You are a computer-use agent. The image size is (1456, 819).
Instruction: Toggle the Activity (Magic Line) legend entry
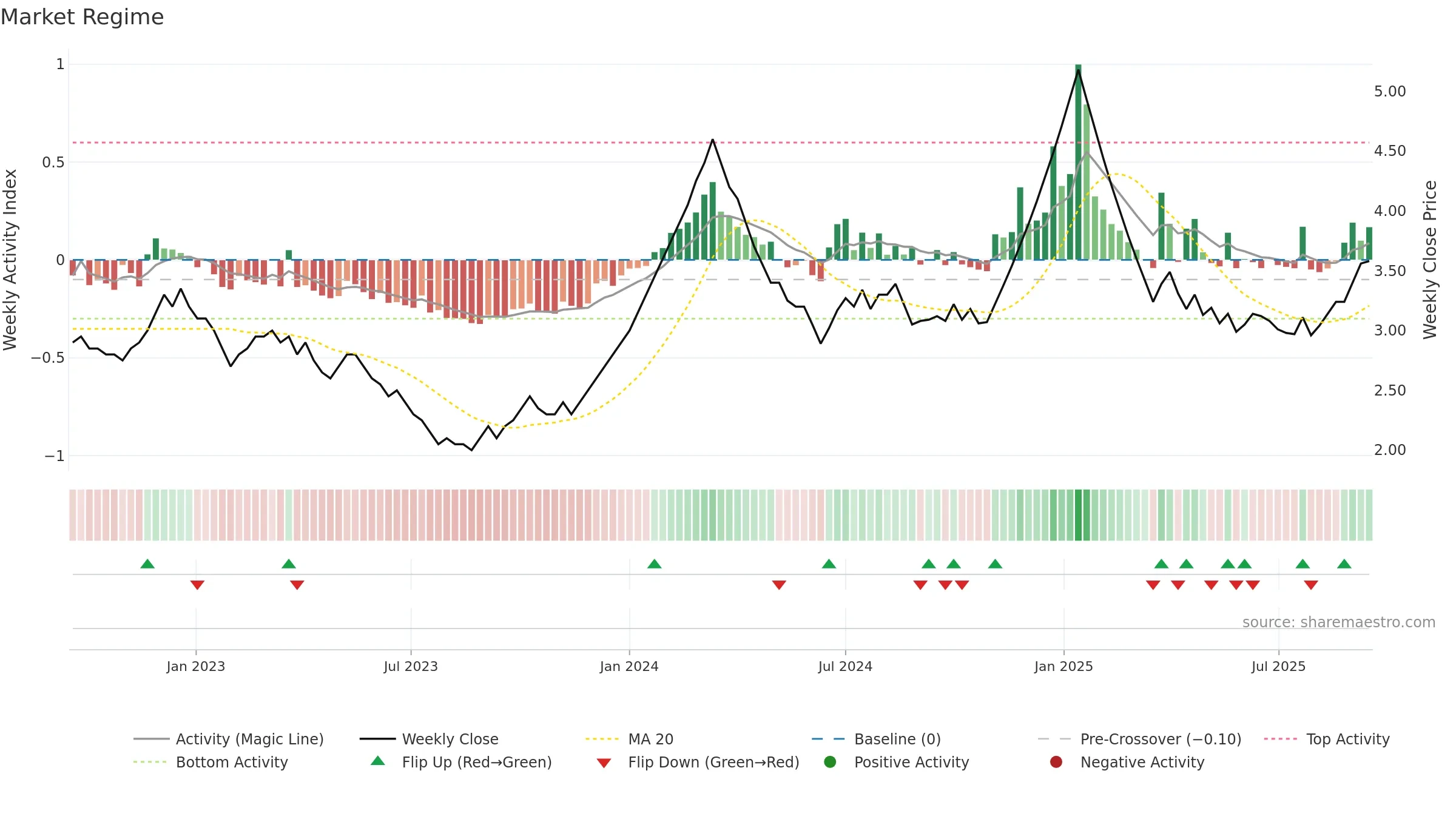coord(229,739)
